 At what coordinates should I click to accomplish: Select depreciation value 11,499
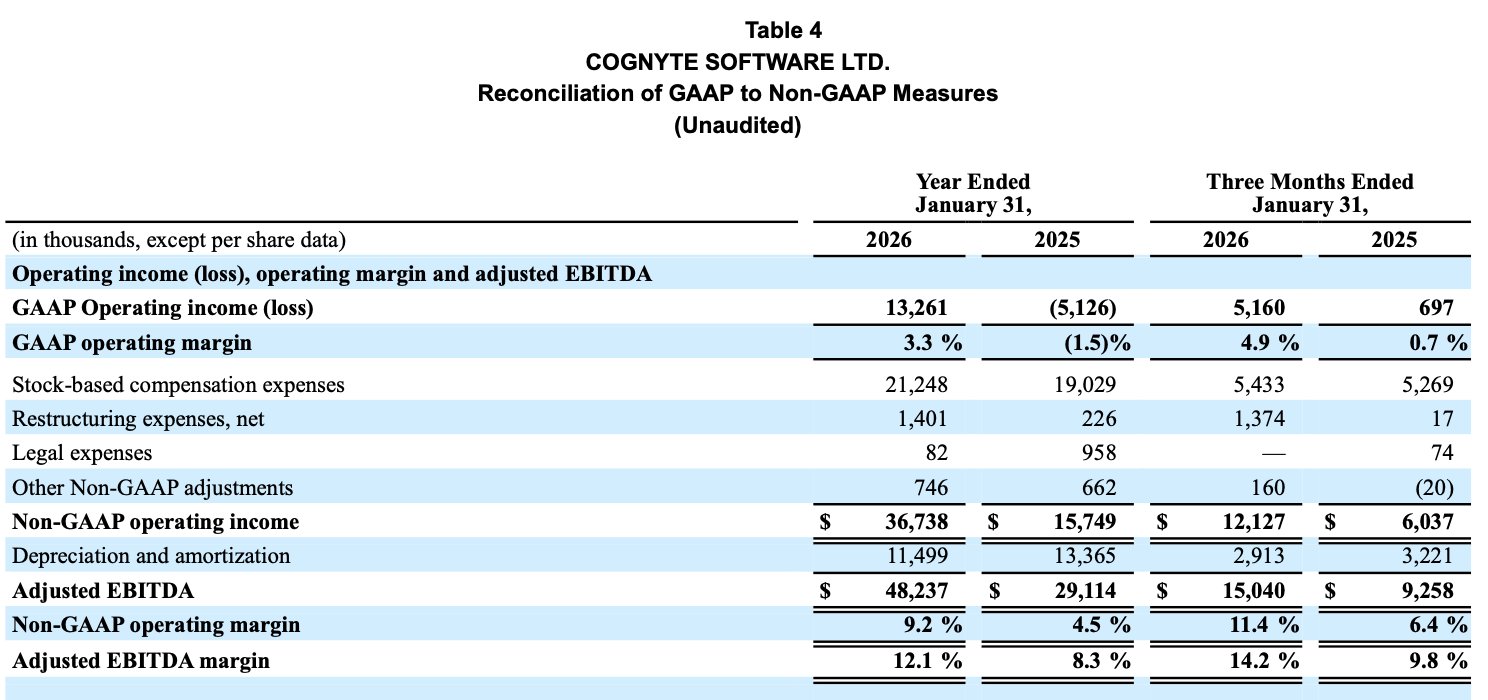(x=915, y=556)
